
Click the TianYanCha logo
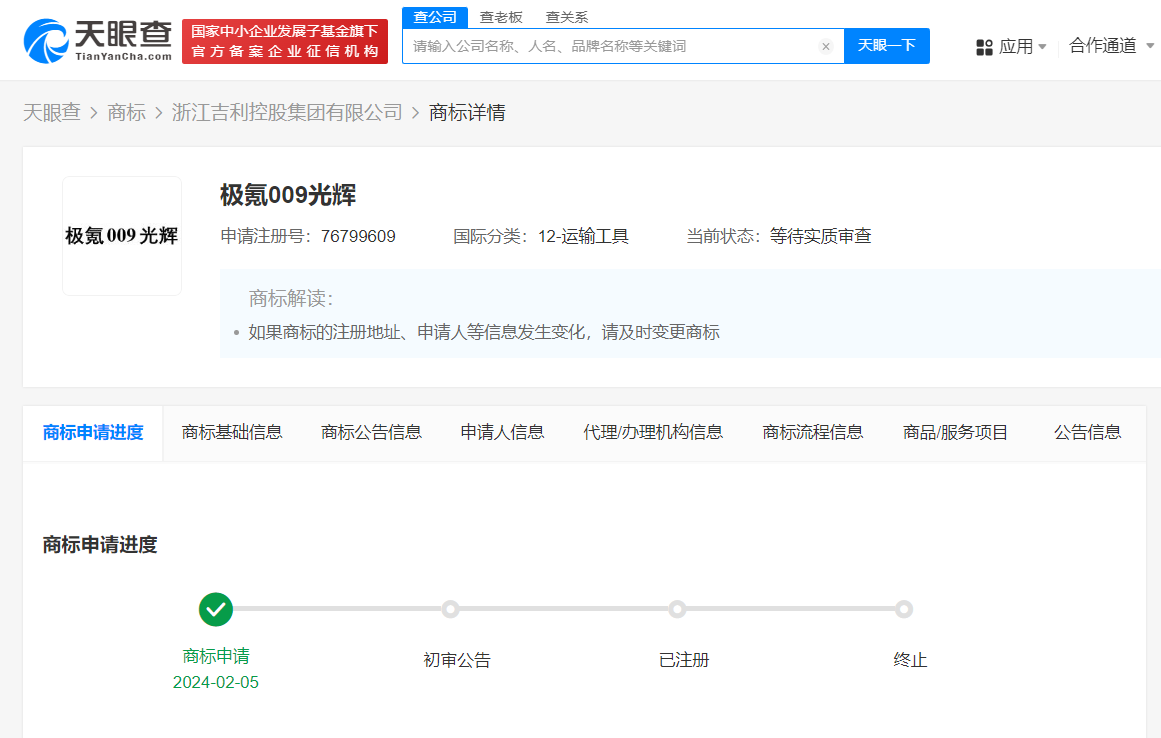(x=97, y=41)
